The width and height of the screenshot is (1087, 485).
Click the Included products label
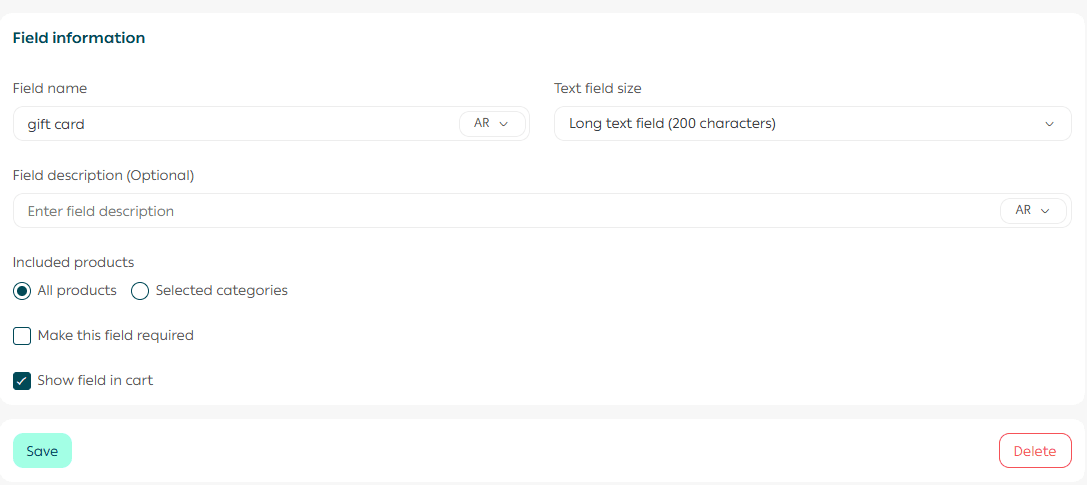click(73, 263)
